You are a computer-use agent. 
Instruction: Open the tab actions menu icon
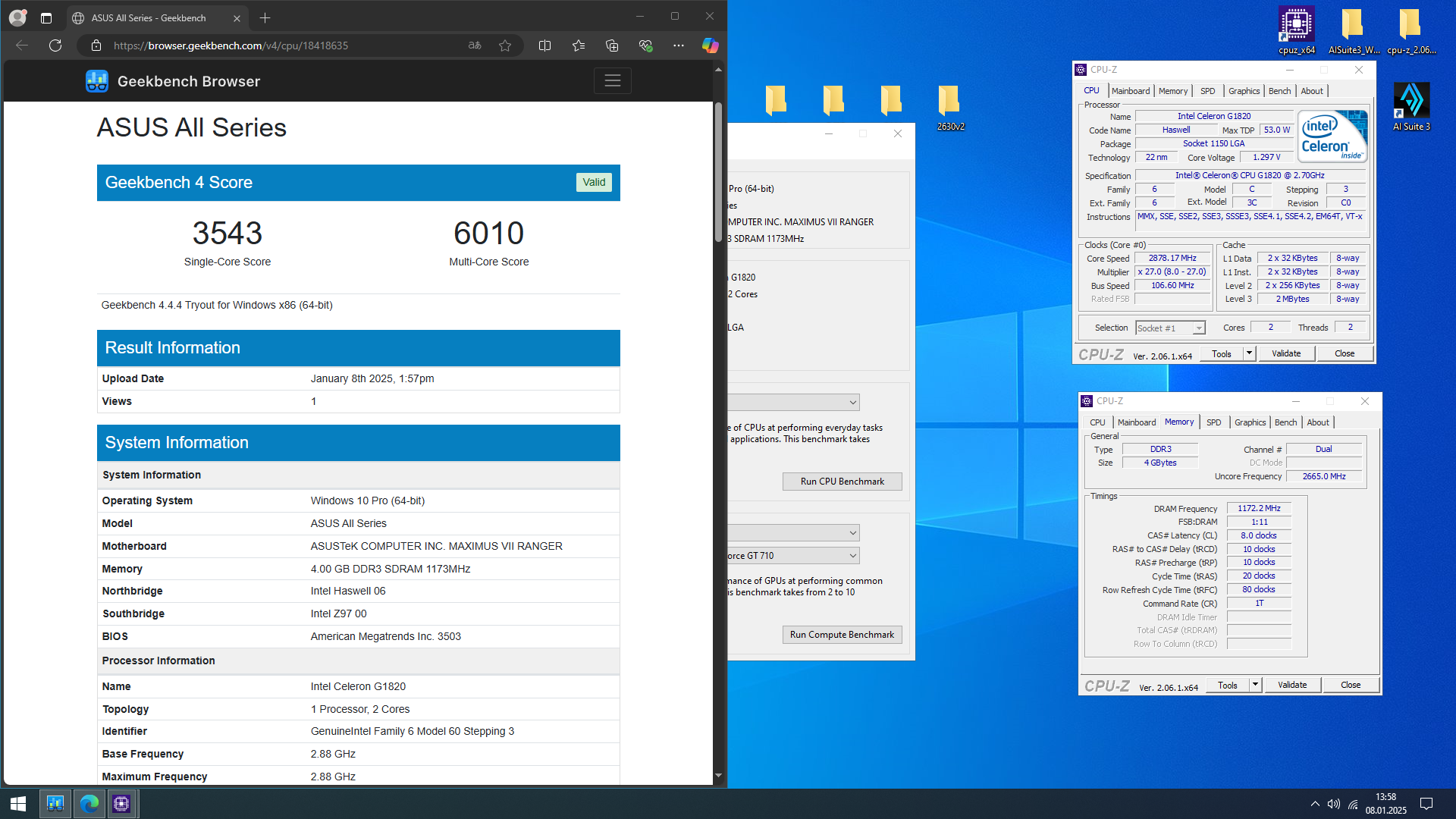click(x=46, y=17)
